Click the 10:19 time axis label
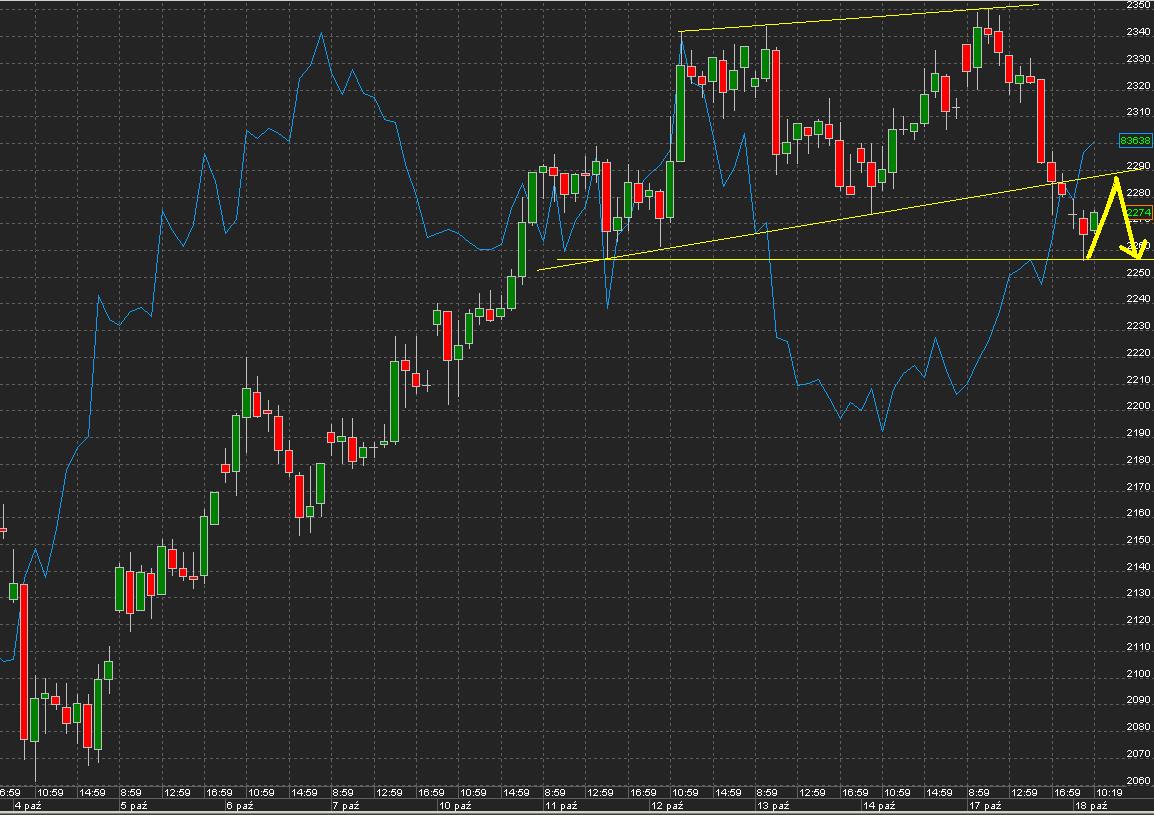Screen dimensions: 1154x815 click(x=1109, y=793)
